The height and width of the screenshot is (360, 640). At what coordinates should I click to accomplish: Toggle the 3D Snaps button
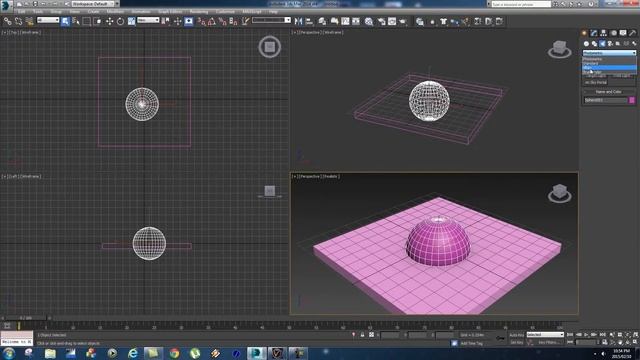201,21
